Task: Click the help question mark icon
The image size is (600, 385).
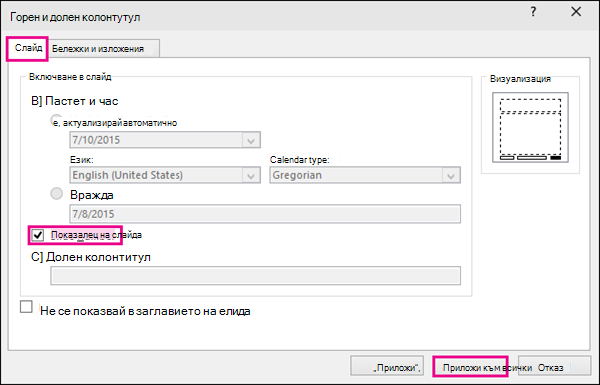Action: (533, 12)
